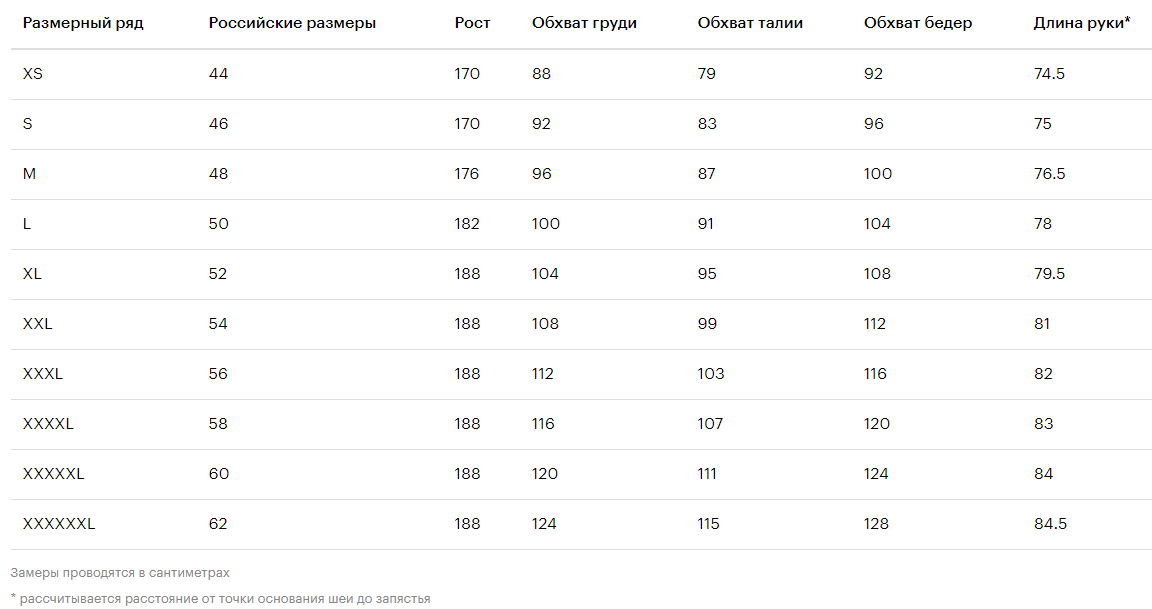This screenshot has height=609, width=1152.
Task: Click the Обхват талии column header
Action: tap(750, 23)
